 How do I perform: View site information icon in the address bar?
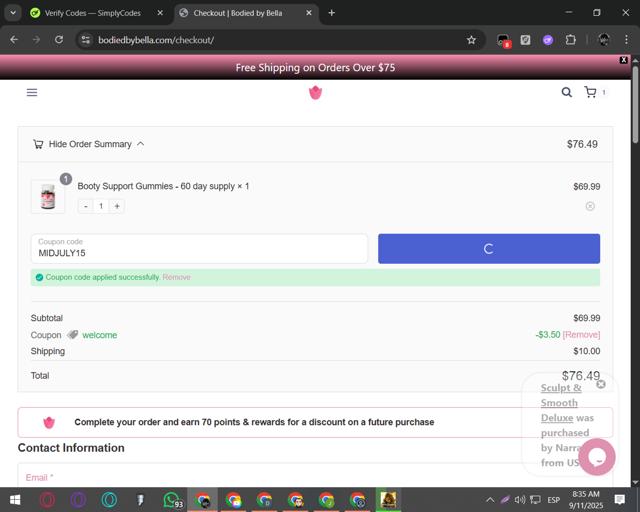point(85,40)
